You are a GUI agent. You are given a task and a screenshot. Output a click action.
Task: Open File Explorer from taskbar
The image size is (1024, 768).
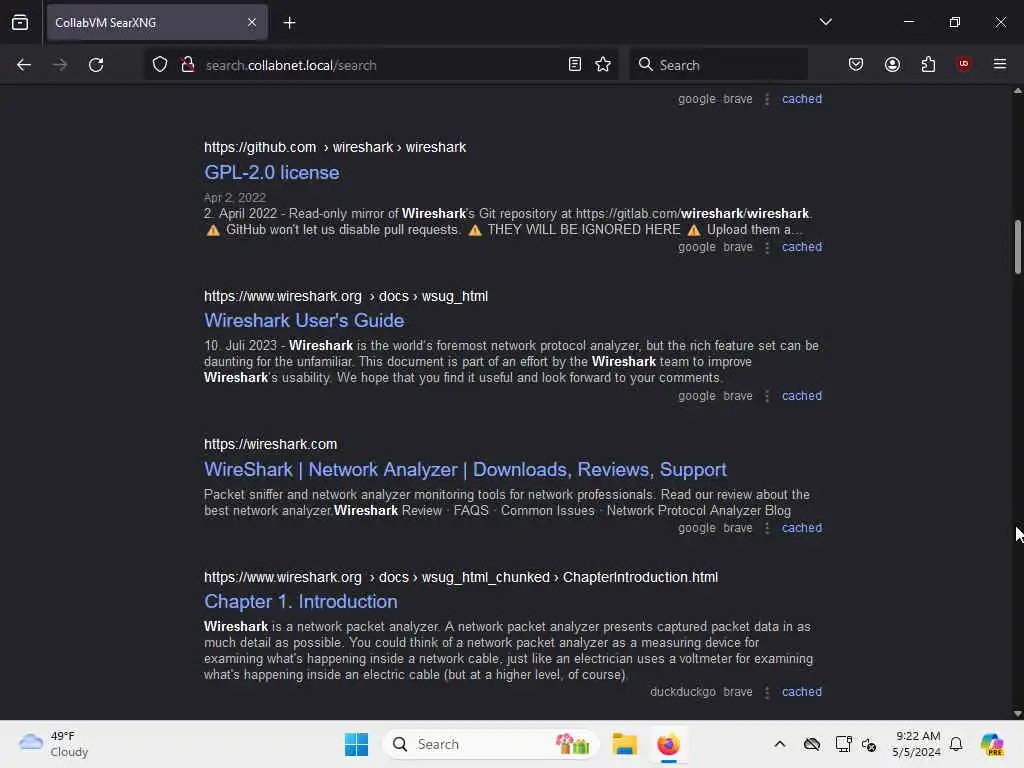[x=624, y=744]
